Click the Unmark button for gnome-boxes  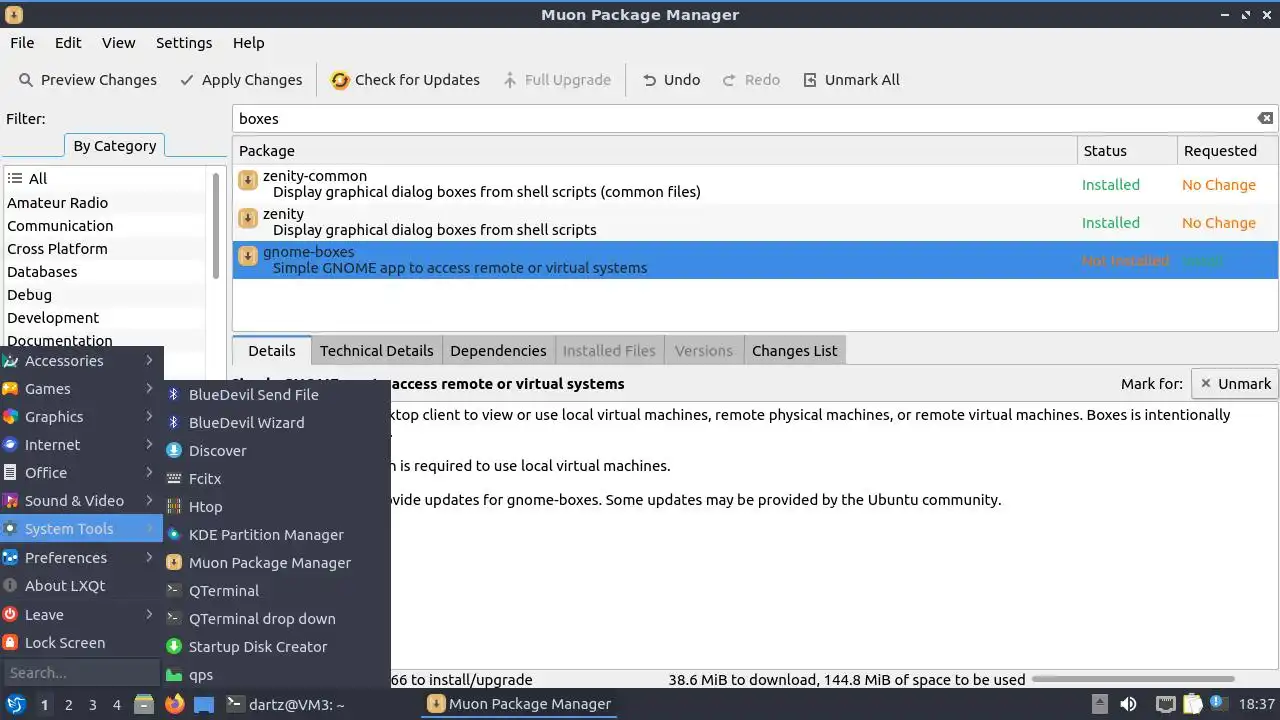(x=1235, y=384)
